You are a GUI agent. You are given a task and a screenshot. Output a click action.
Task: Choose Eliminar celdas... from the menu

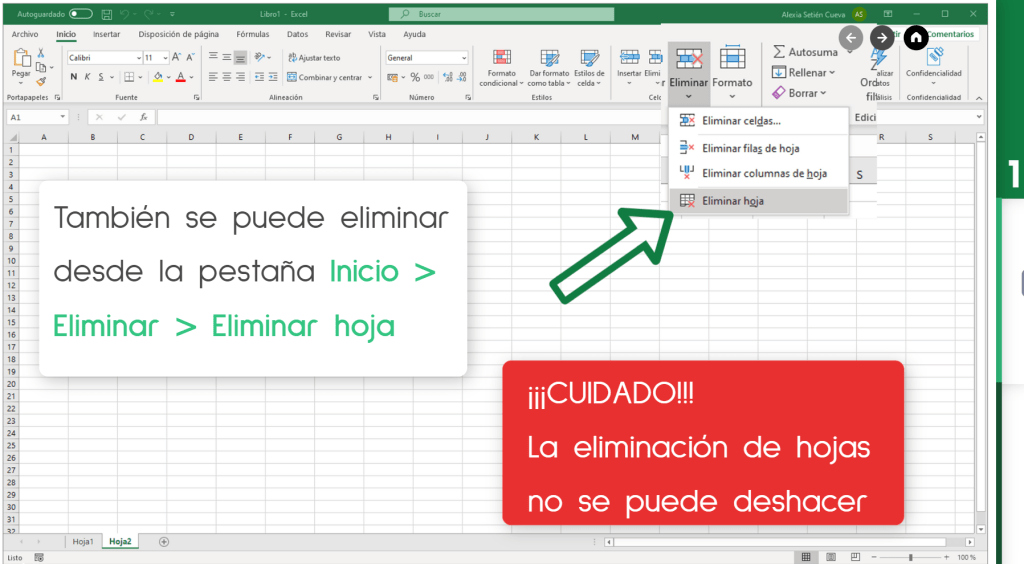[759, 121]
